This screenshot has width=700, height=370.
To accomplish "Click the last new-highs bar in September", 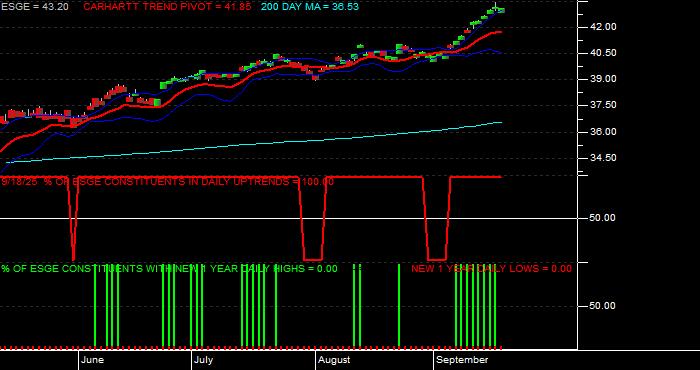I will coord(495,306).
